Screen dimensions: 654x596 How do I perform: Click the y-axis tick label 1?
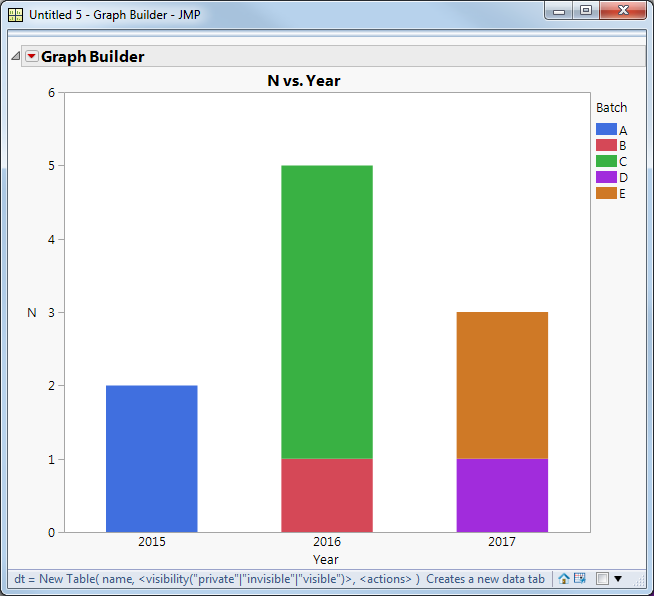(51, 459)
